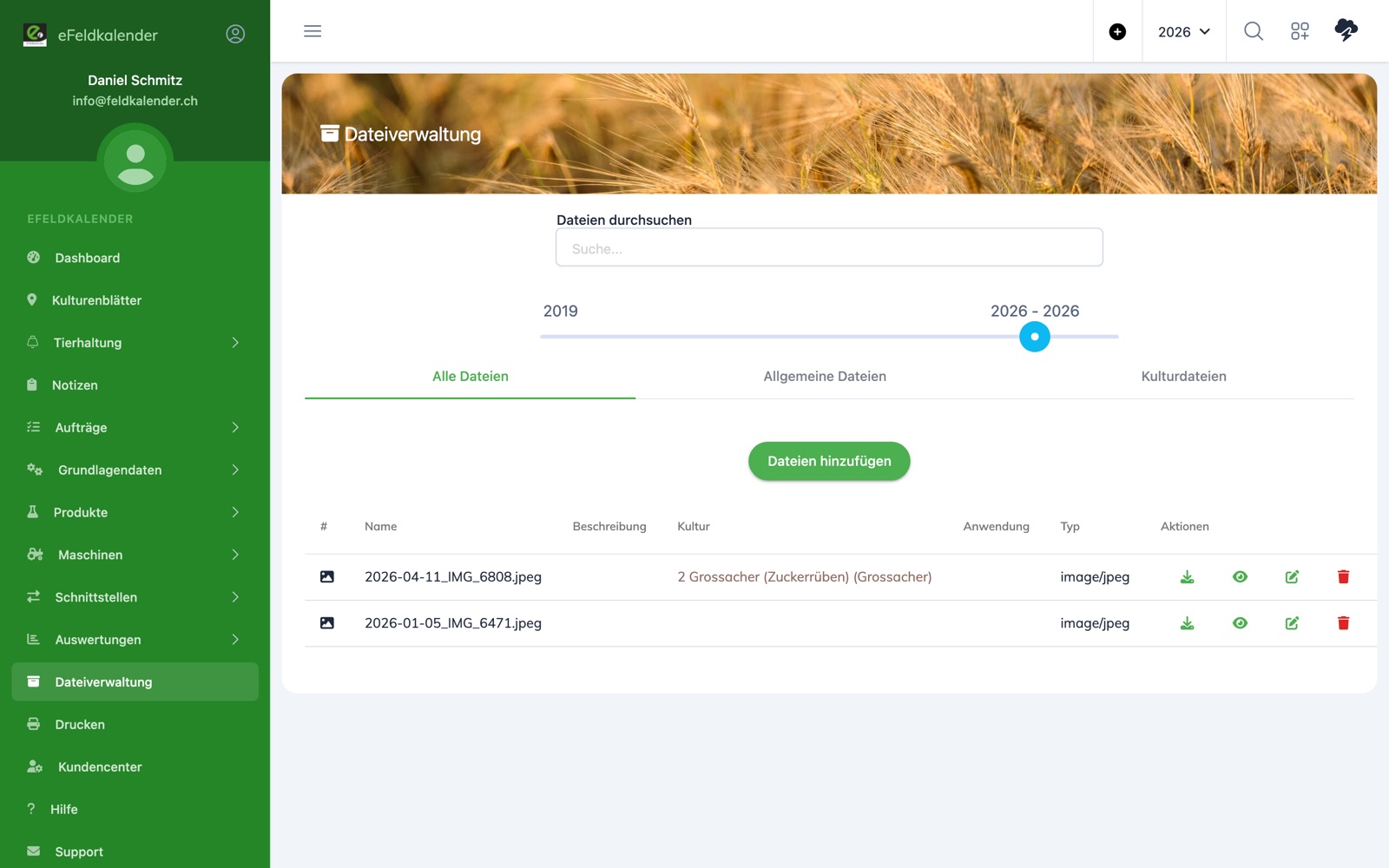This screenshot has height=868, width=1389.
Task: Expand the Aufträge submenu
Action: (x=135, y=428)
